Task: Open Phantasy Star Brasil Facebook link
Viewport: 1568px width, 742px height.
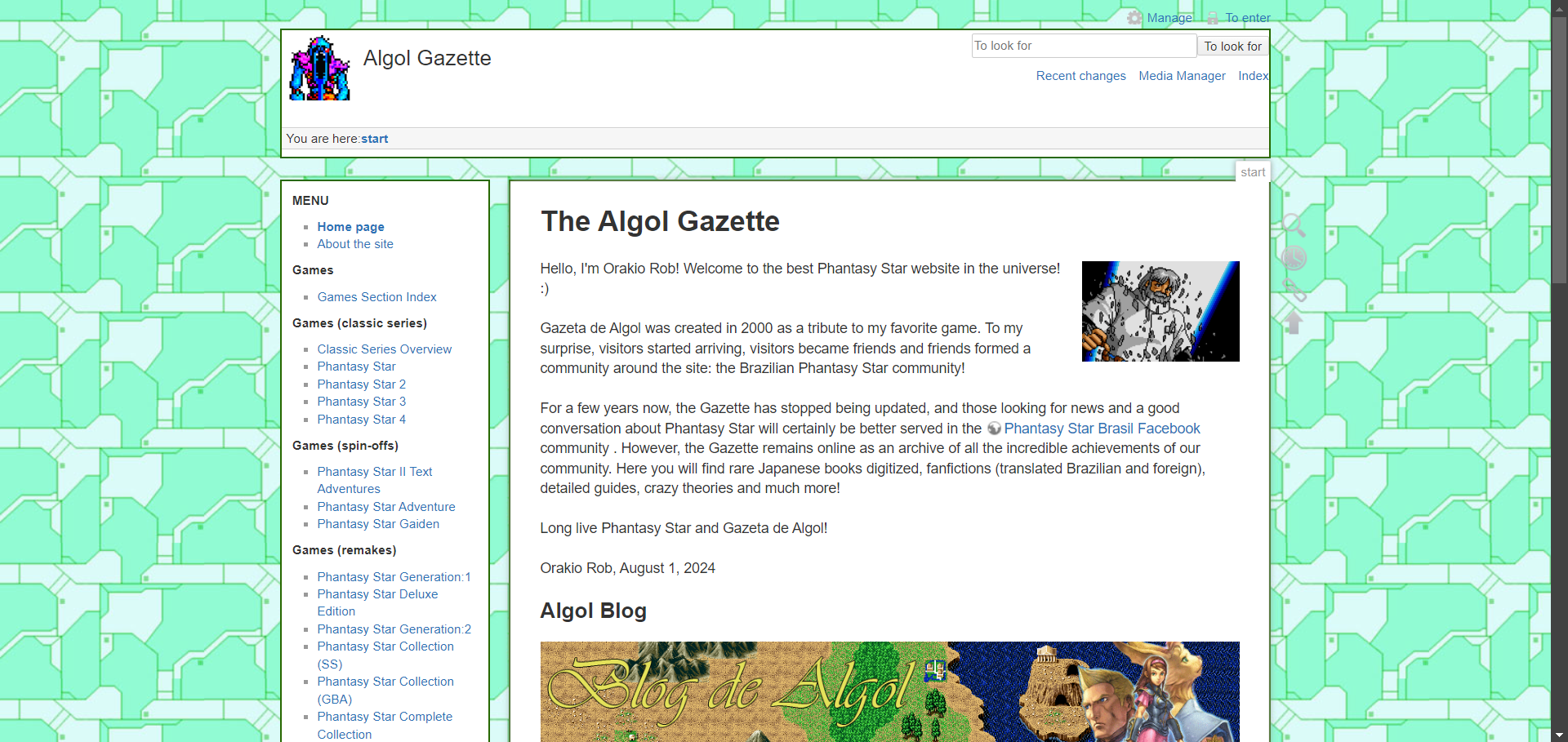Action: (1102, 429)
